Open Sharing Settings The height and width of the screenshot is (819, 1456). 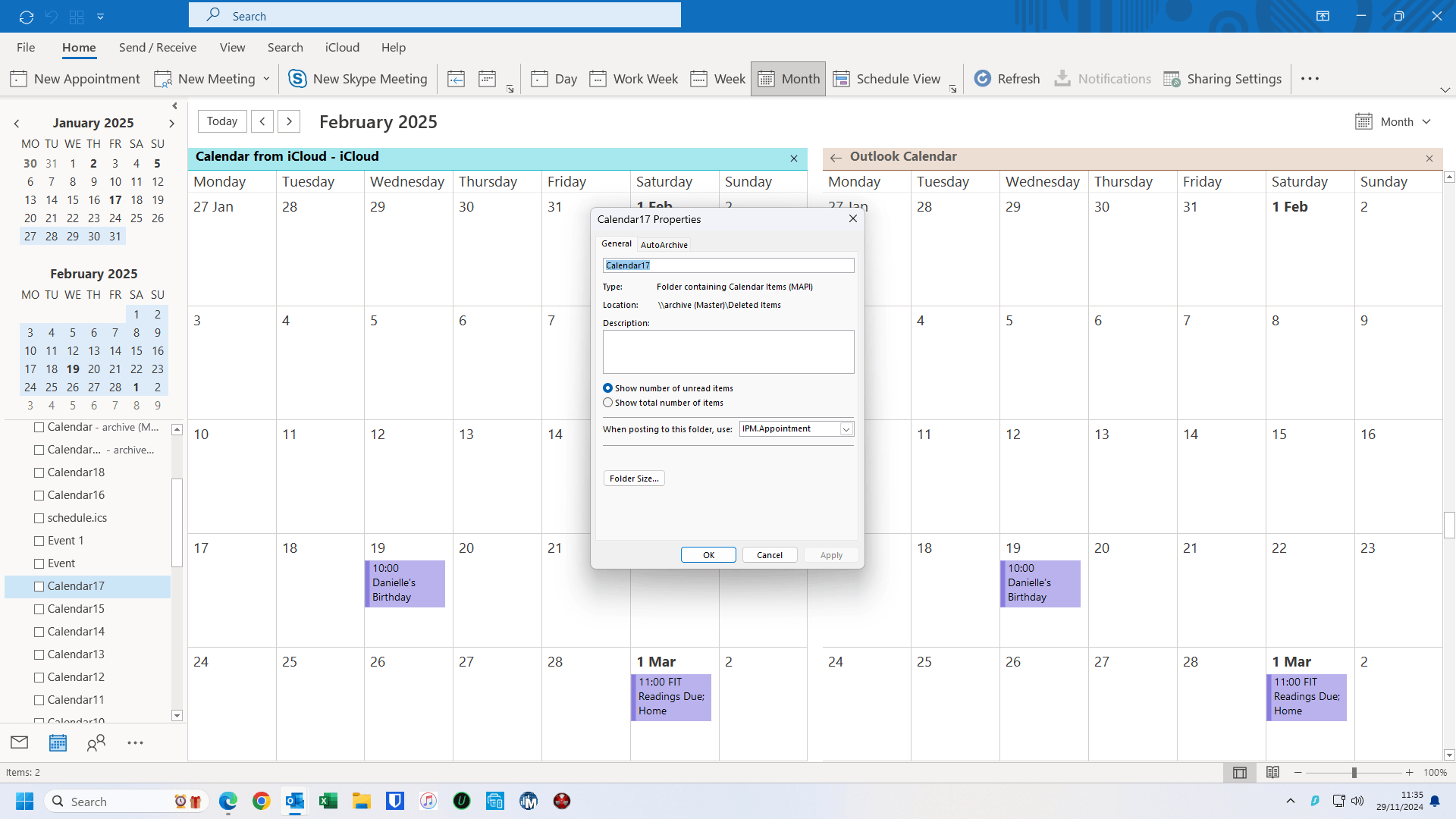coord(1222,79)
